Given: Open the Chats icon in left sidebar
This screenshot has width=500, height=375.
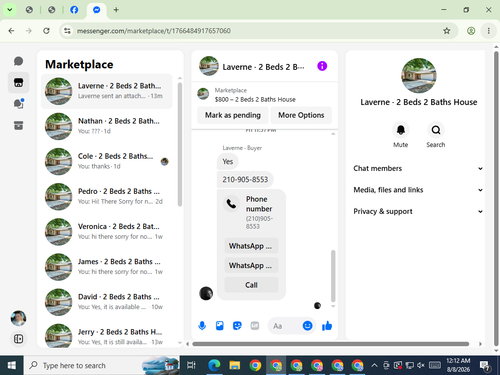Looking at the screenshot, I should pos(18,61).
